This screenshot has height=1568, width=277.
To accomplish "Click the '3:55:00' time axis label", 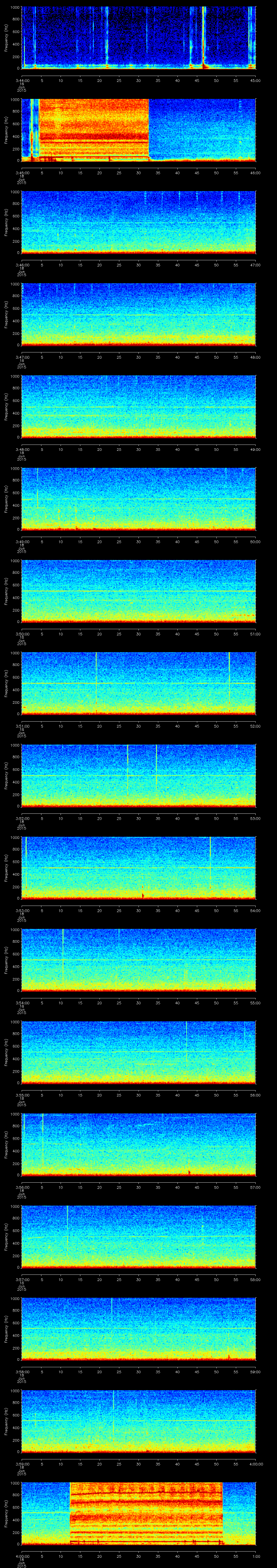I will [x=22, y=1095].
